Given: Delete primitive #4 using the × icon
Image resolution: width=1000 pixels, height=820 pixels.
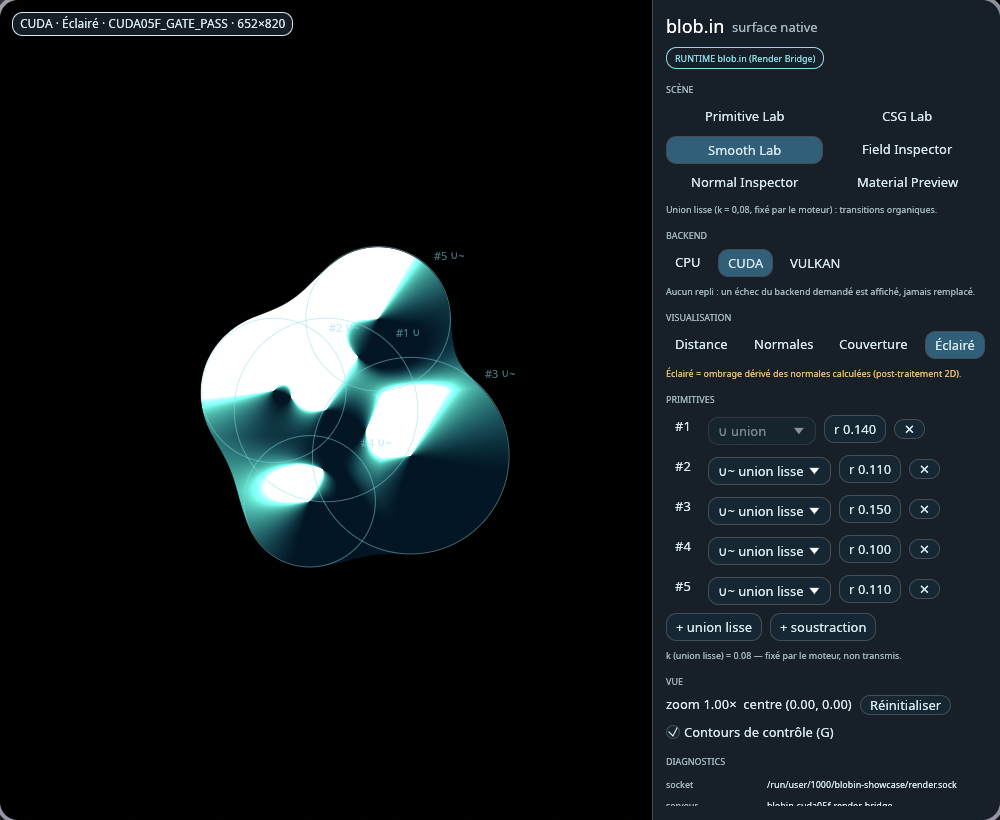Looking at the screenshot, I should point(924,550).
